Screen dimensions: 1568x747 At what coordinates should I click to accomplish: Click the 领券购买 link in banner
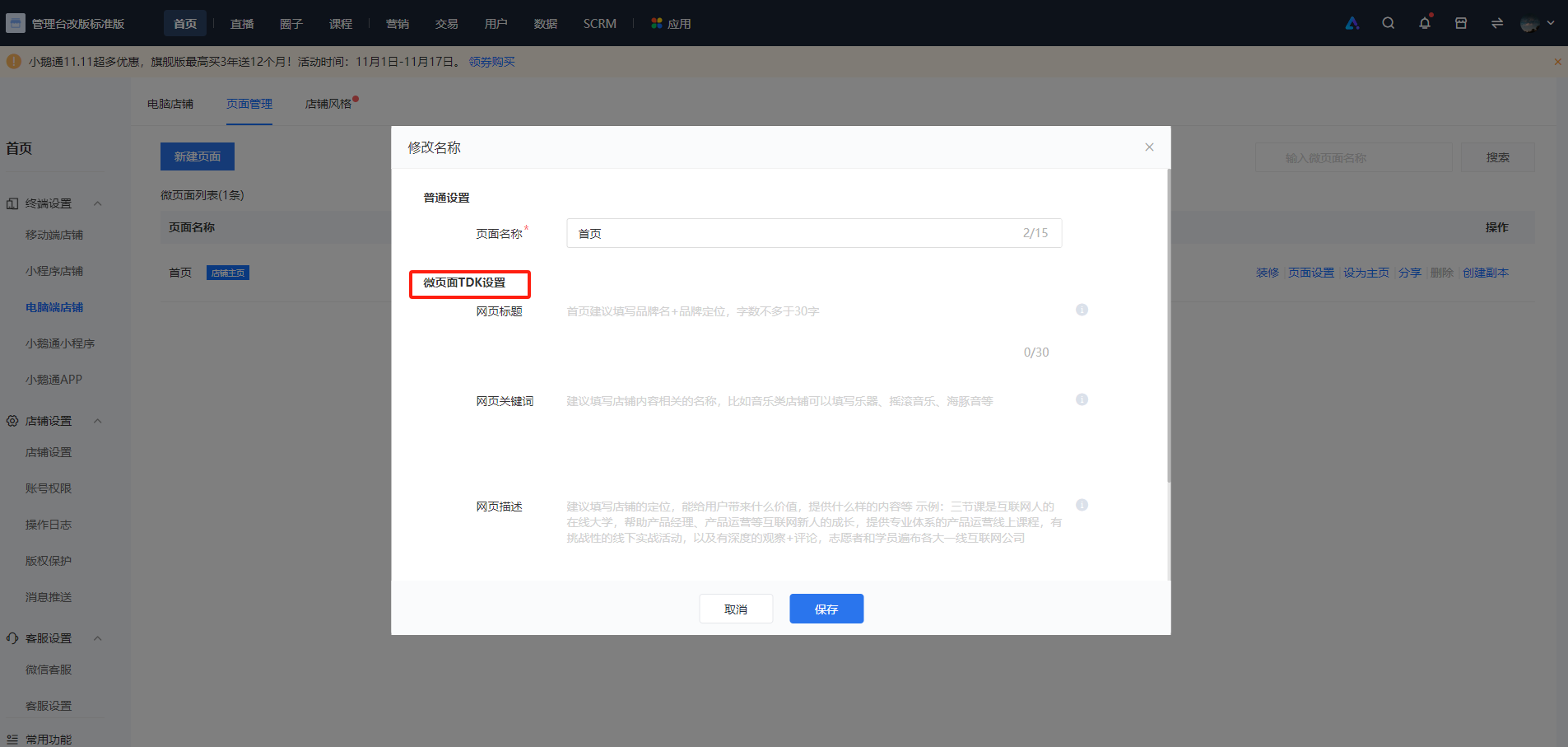tap(492, 62)
